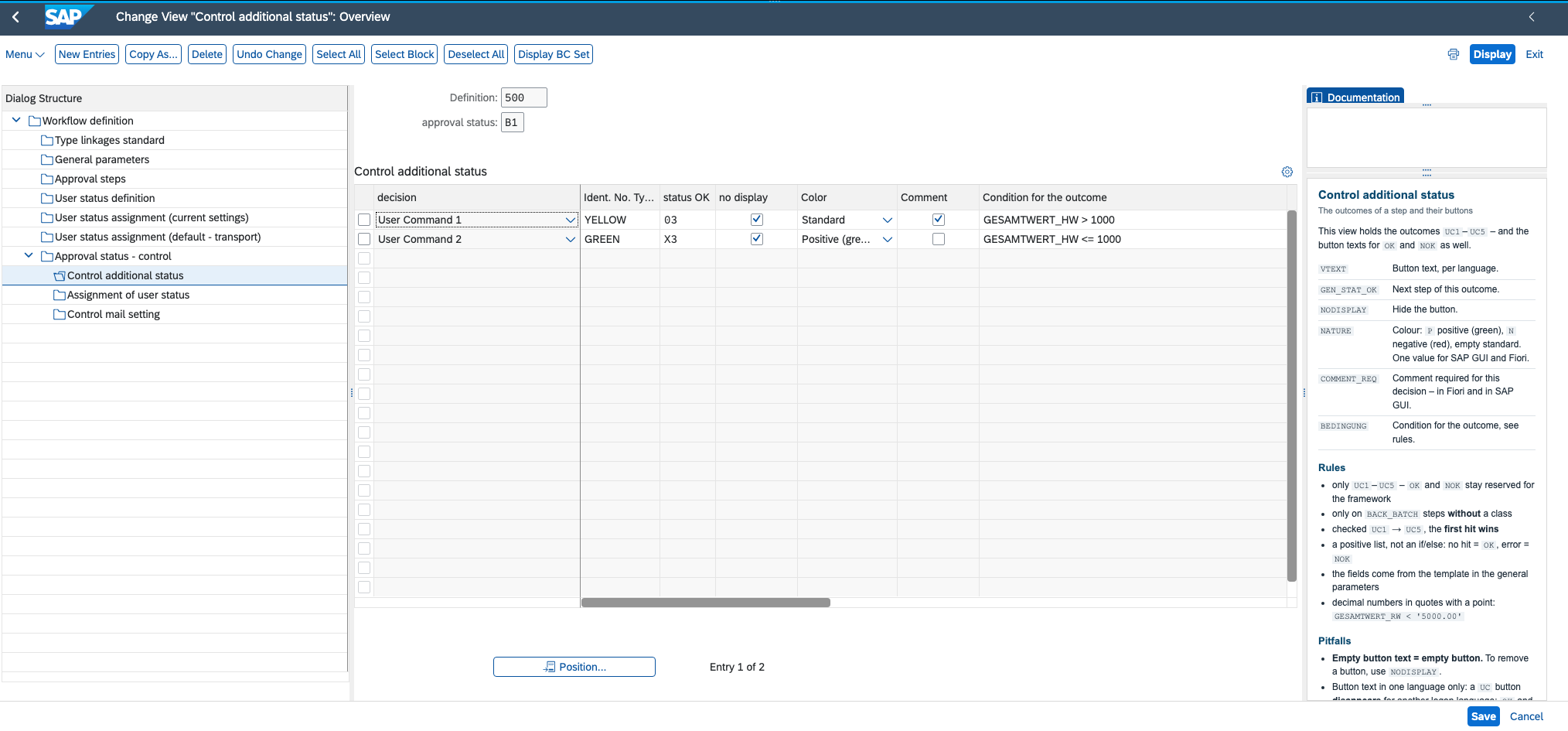
Task: Click Delete in toolbar
Action: [x=207, y=54]
